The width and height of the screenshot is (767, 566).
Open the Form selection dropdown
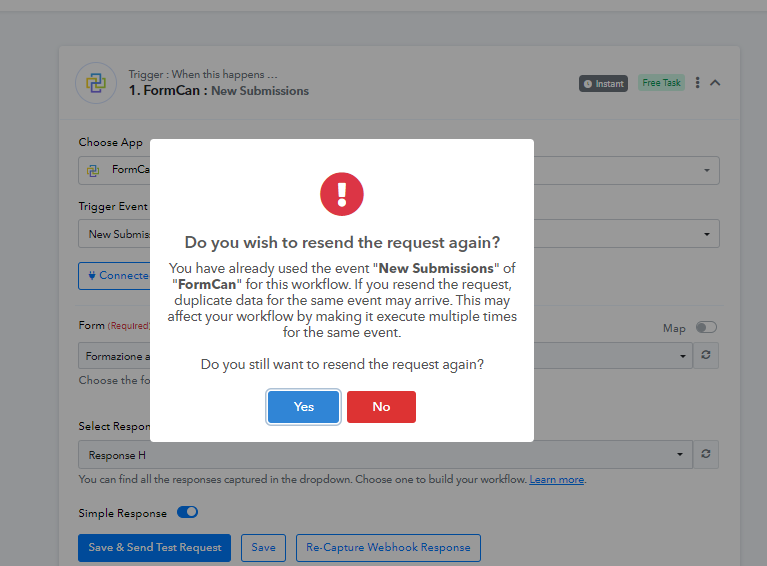click(385, 356)
